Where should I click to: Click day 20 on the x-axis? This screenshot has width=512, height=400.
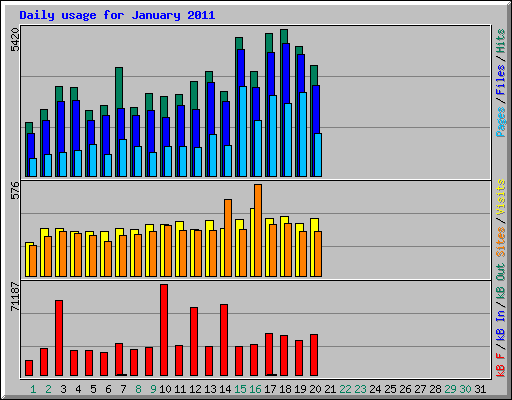point(315,389)
